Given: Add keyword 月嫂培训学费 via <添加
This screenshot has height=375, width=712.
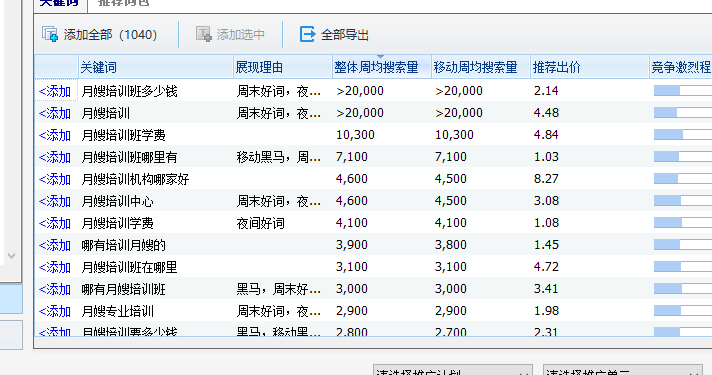Looking at the screenshot, I should point(55,223).
